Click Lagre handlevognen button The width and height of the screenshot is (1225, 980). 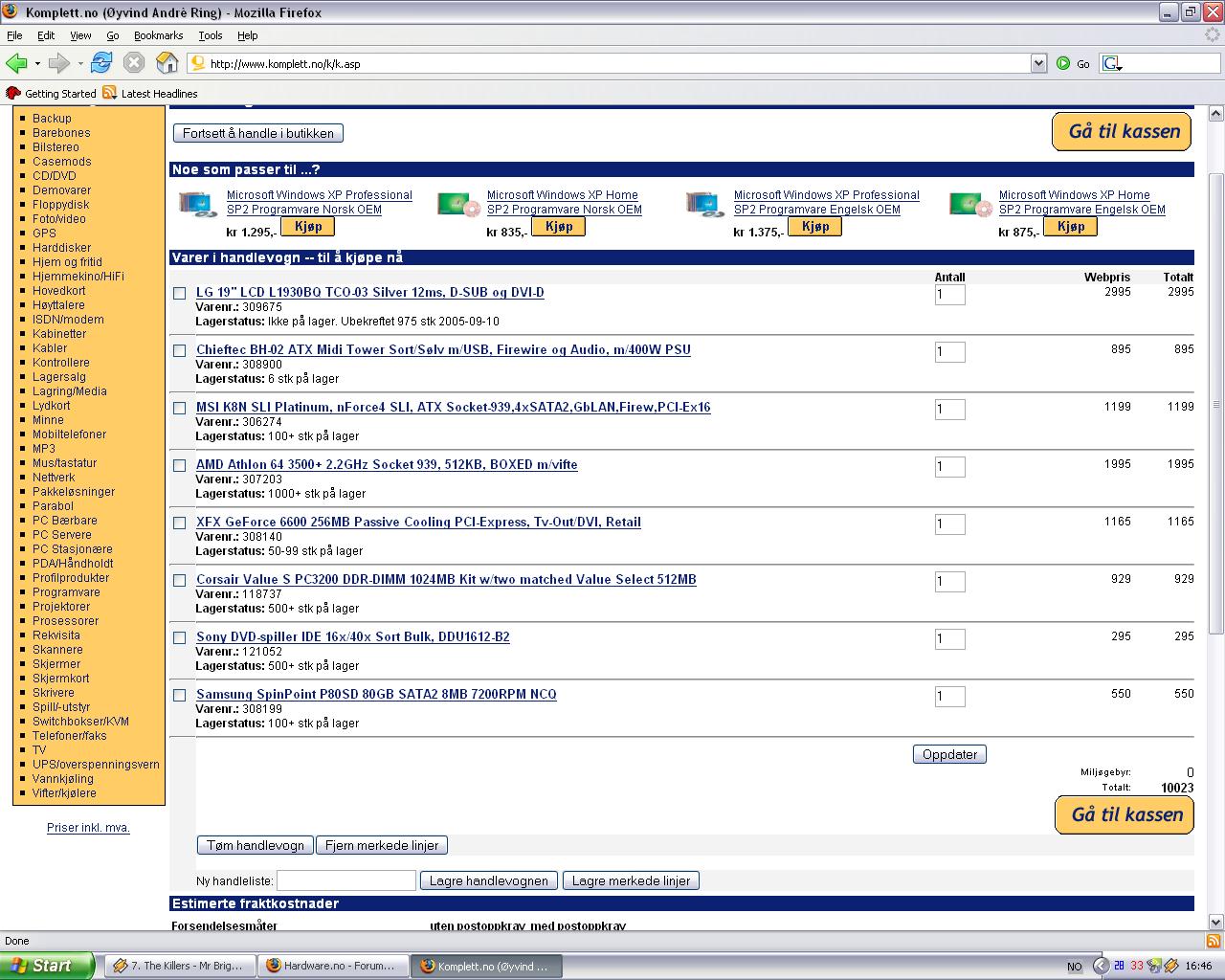[488, 880]
